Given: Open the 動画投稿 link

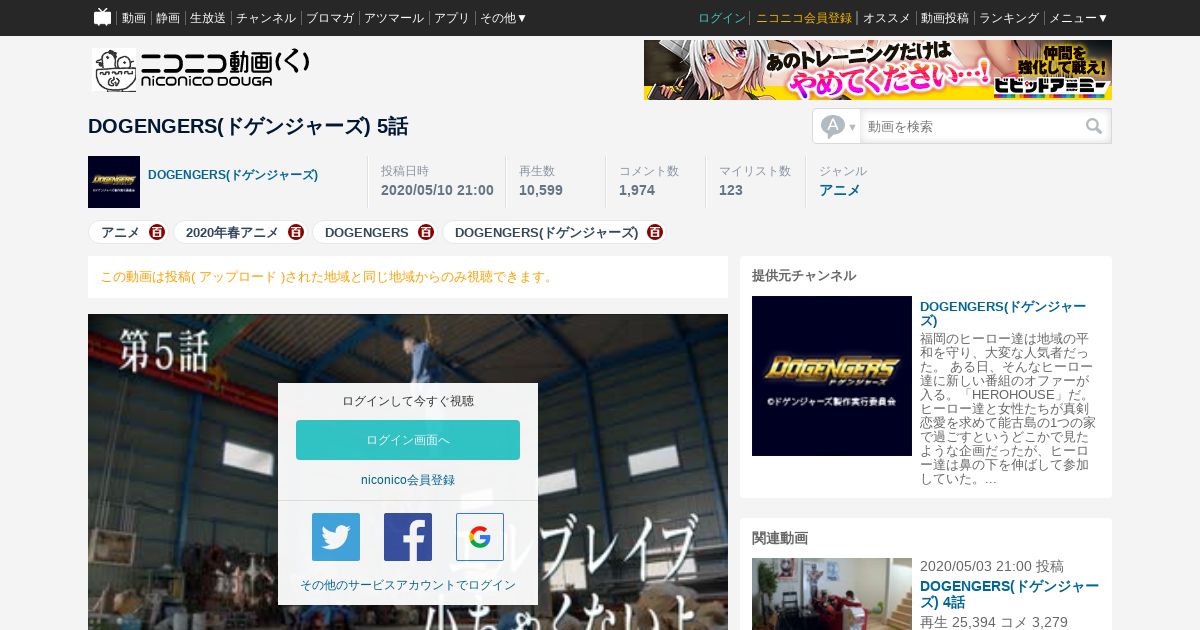Looking at the screenshot, I should (945, 18).
